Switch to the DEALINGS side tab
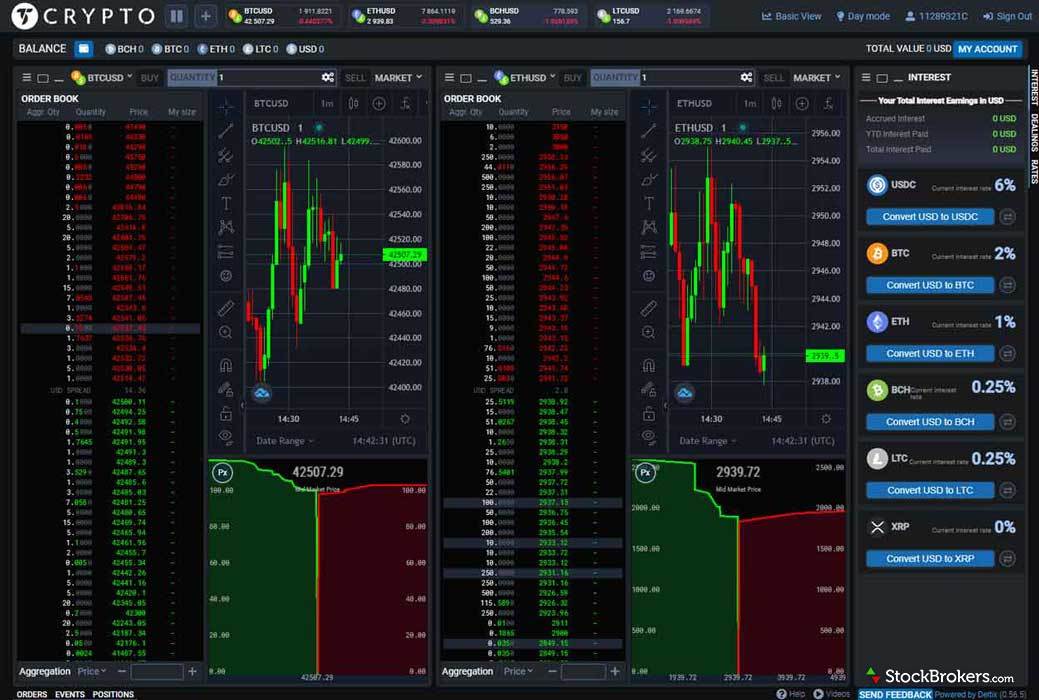 pos(1034,130)
